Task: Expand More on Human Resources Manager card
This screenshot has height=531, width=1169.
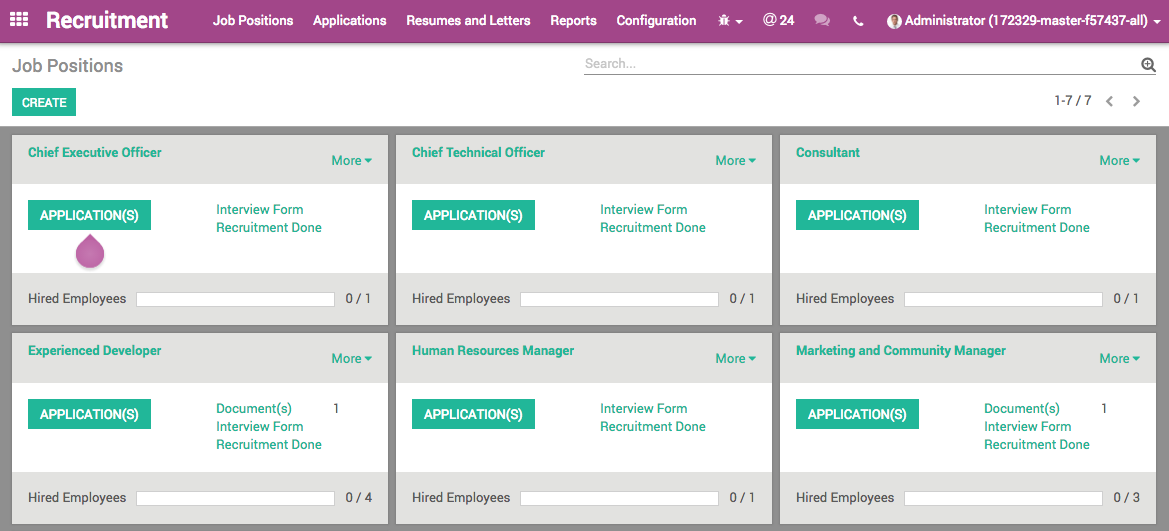Action: (735, 359)
